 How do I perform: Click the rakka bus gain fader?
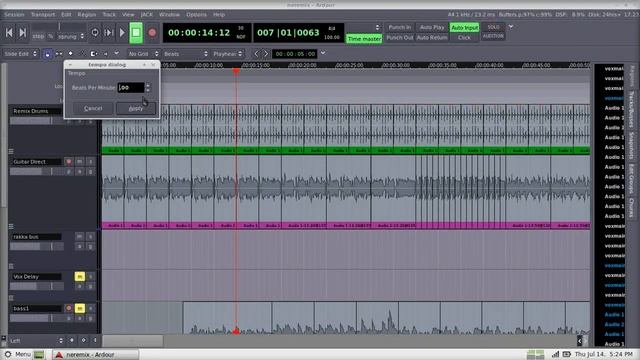37,247
